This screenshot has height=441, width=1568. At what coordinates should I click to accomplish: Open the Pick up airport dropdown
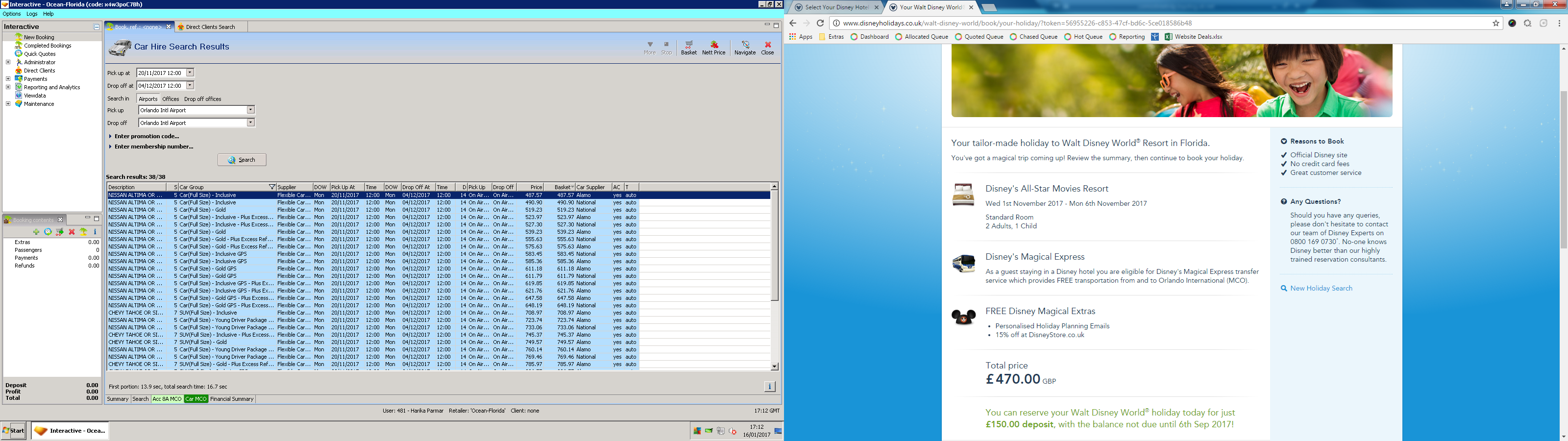pos(250,110)
